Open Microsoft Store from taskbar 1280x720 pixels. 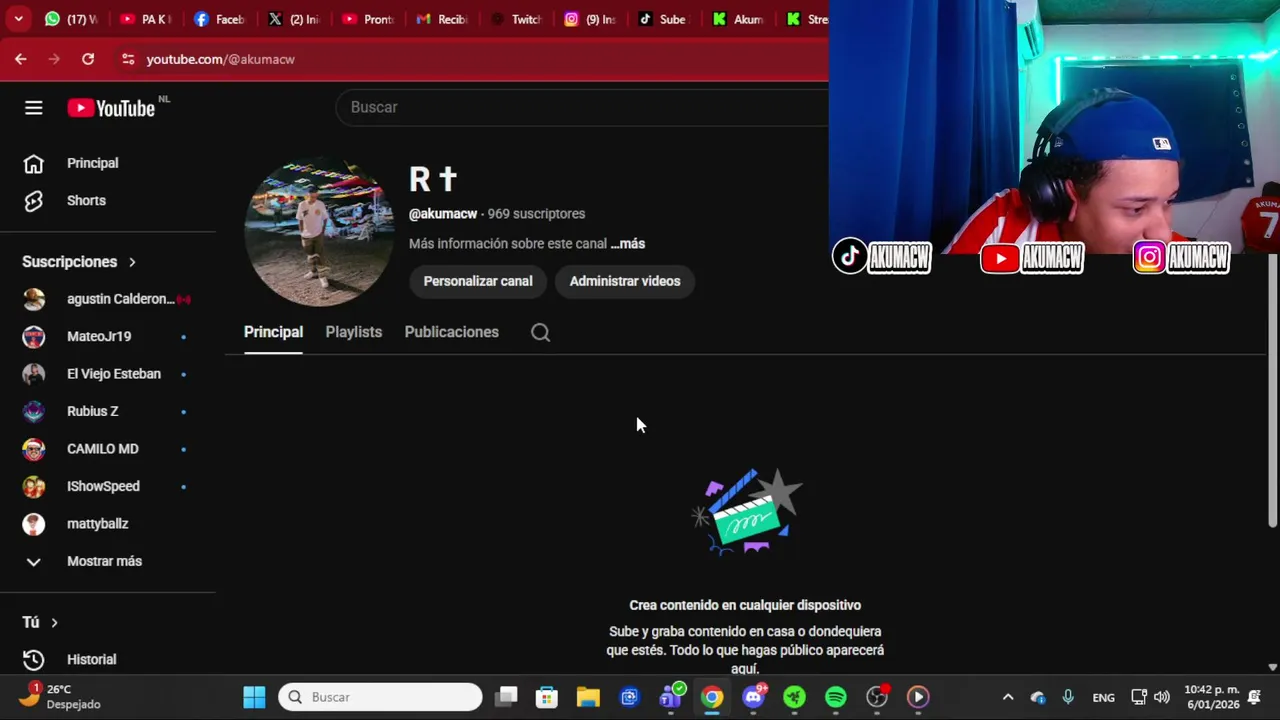546,697
